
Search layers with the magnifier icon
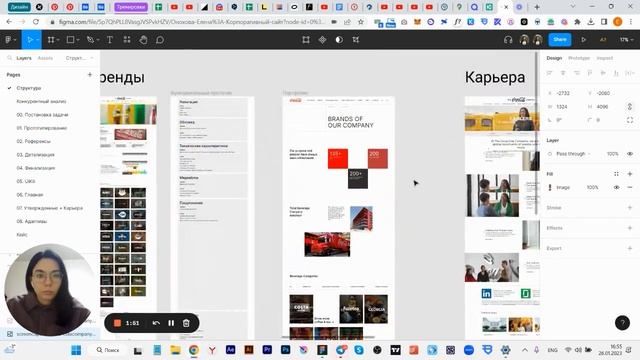pos(9,58)
